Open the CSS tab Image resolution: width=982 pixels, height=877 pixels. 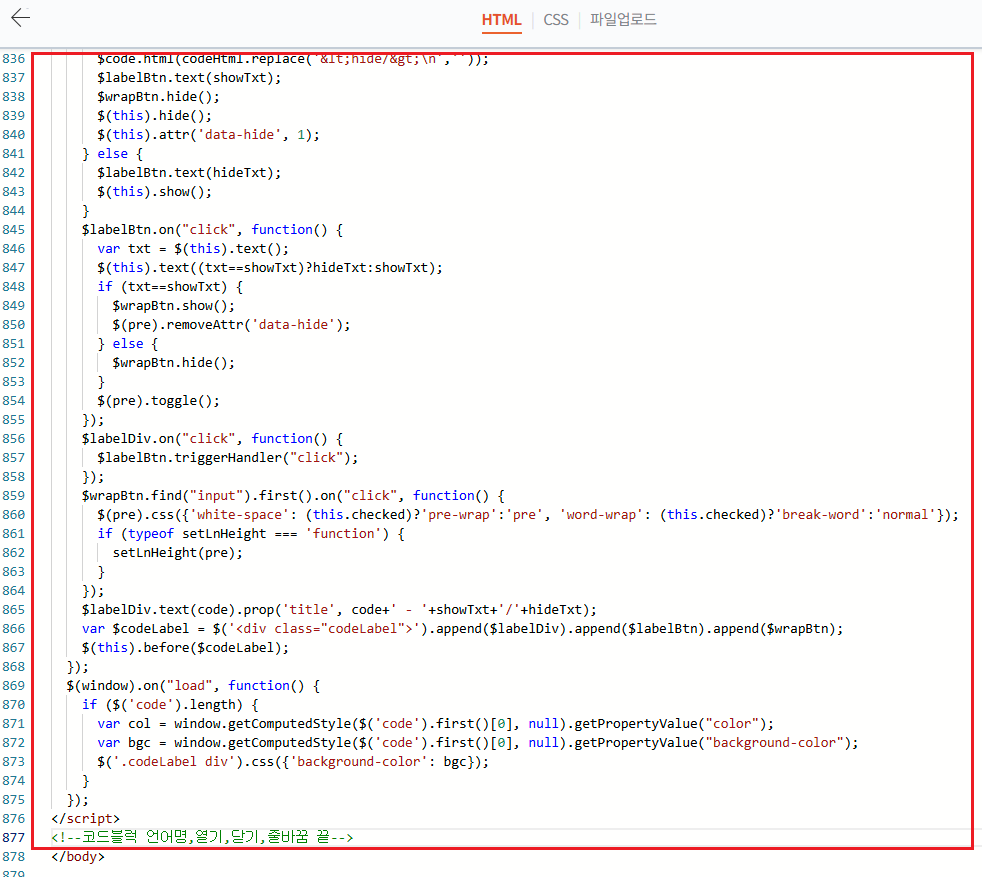[x=556, y=20]
